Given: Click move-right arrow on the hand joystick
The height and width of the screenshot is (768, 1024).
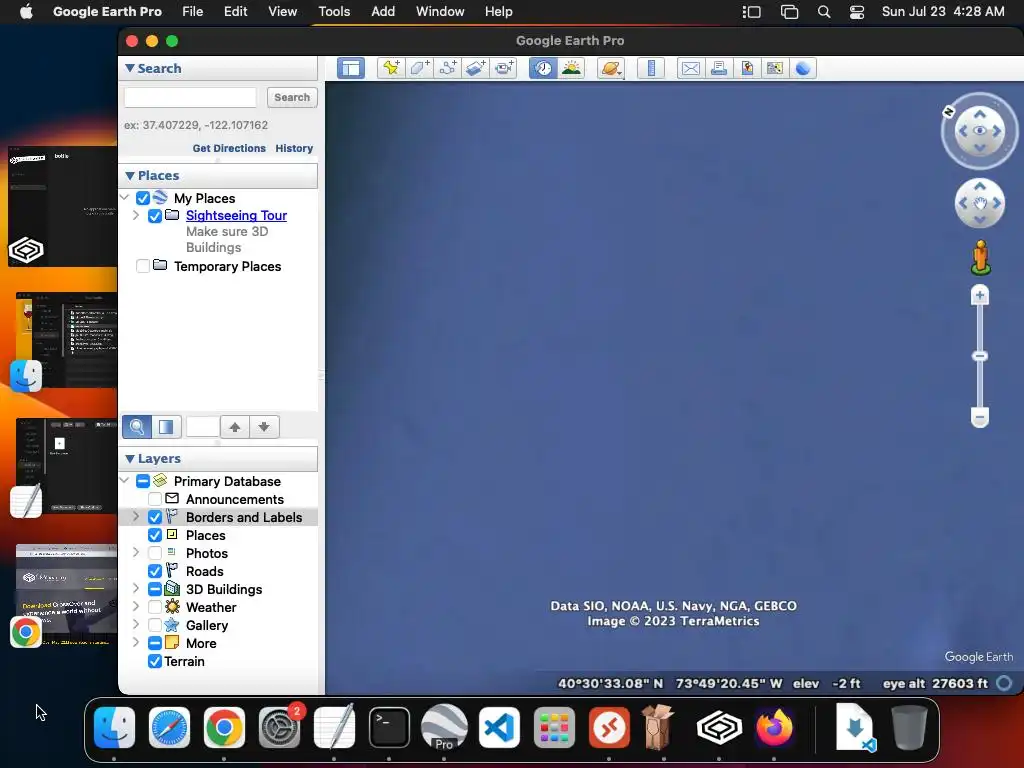Looking at the screenshot, I should click(x=997, y=203).
